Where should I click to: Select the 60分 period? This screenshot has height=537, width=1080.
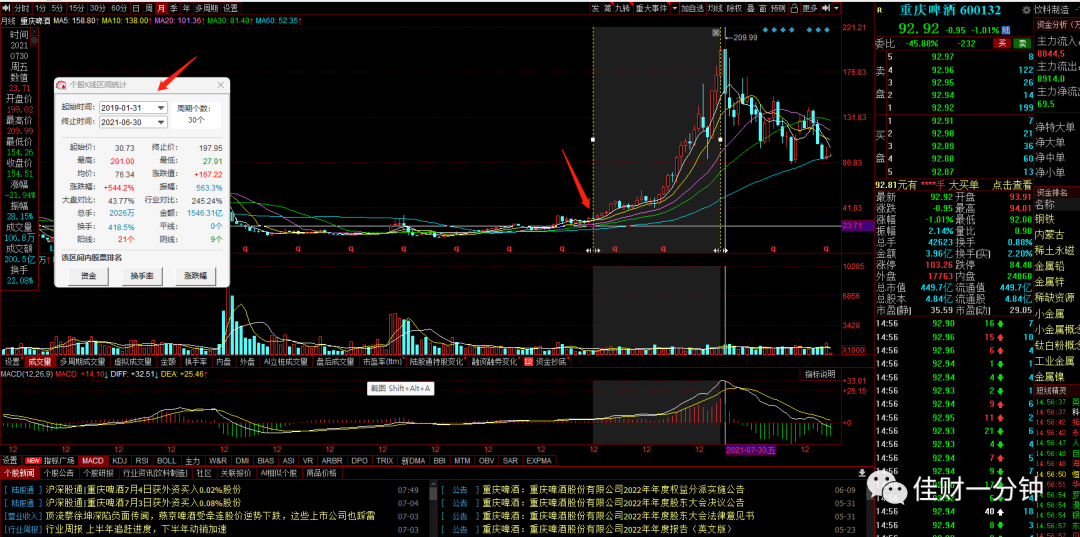pos(119,8)
